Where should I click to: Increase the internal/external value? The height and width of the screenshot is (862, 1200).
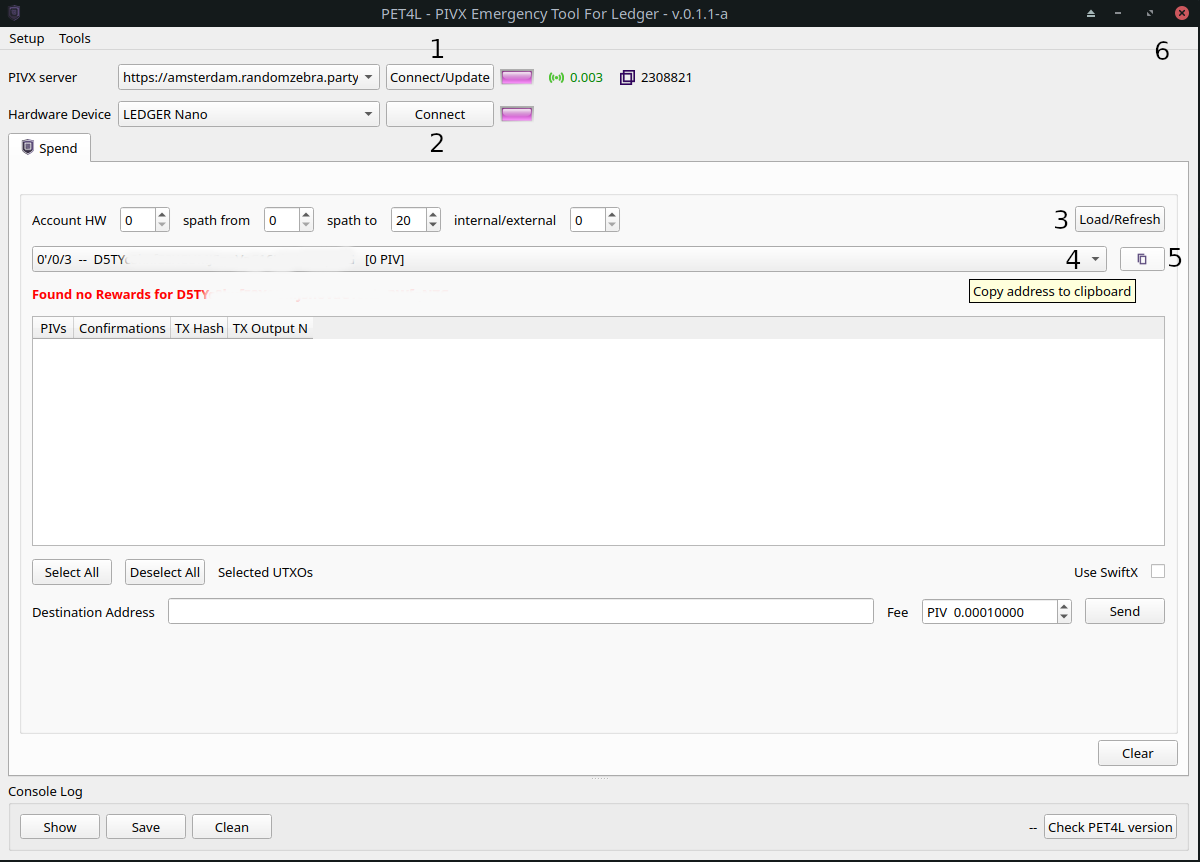[612, 214]
